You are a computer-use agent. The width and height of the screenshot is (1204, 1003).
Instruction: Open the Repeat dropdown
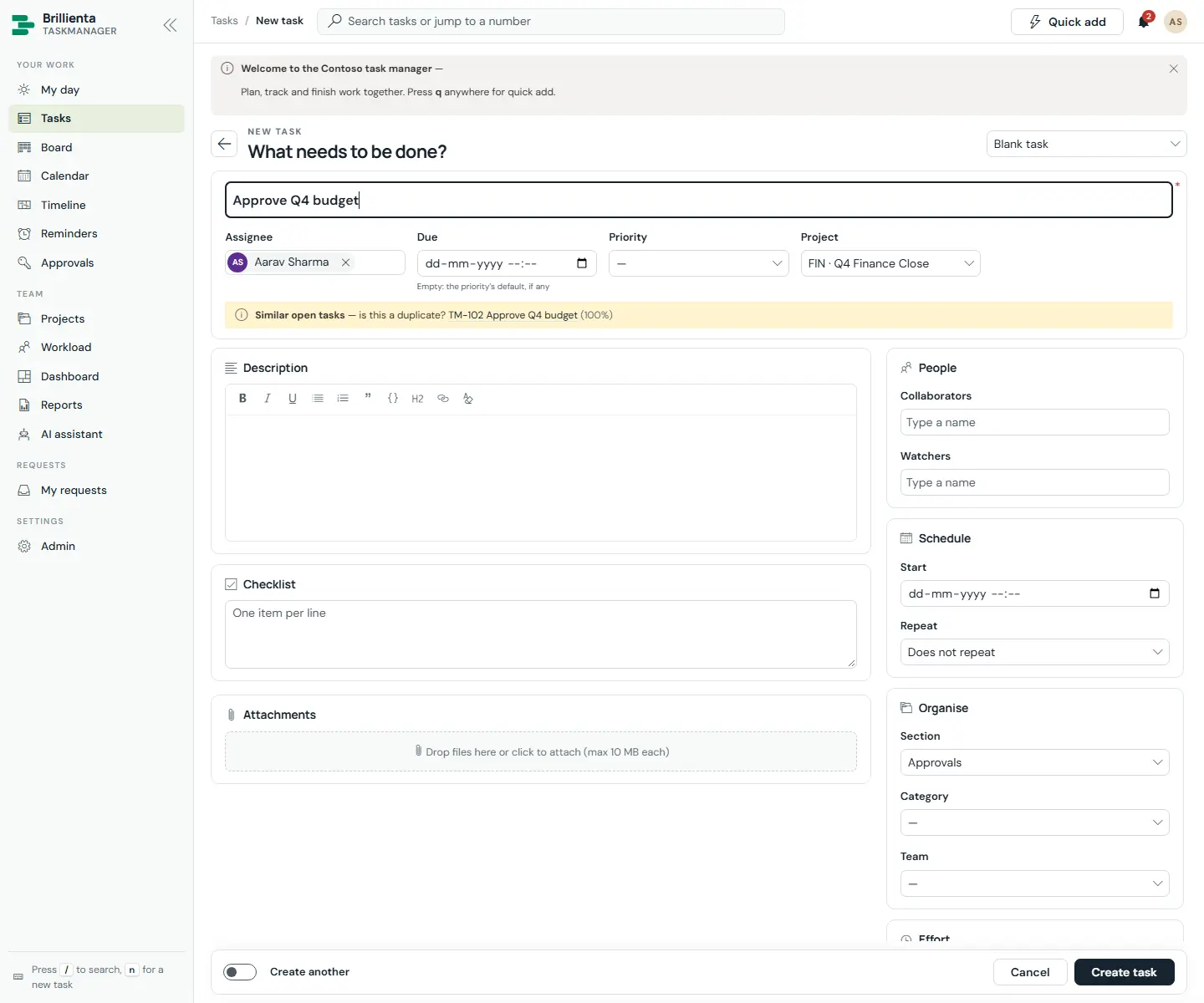1035,652
